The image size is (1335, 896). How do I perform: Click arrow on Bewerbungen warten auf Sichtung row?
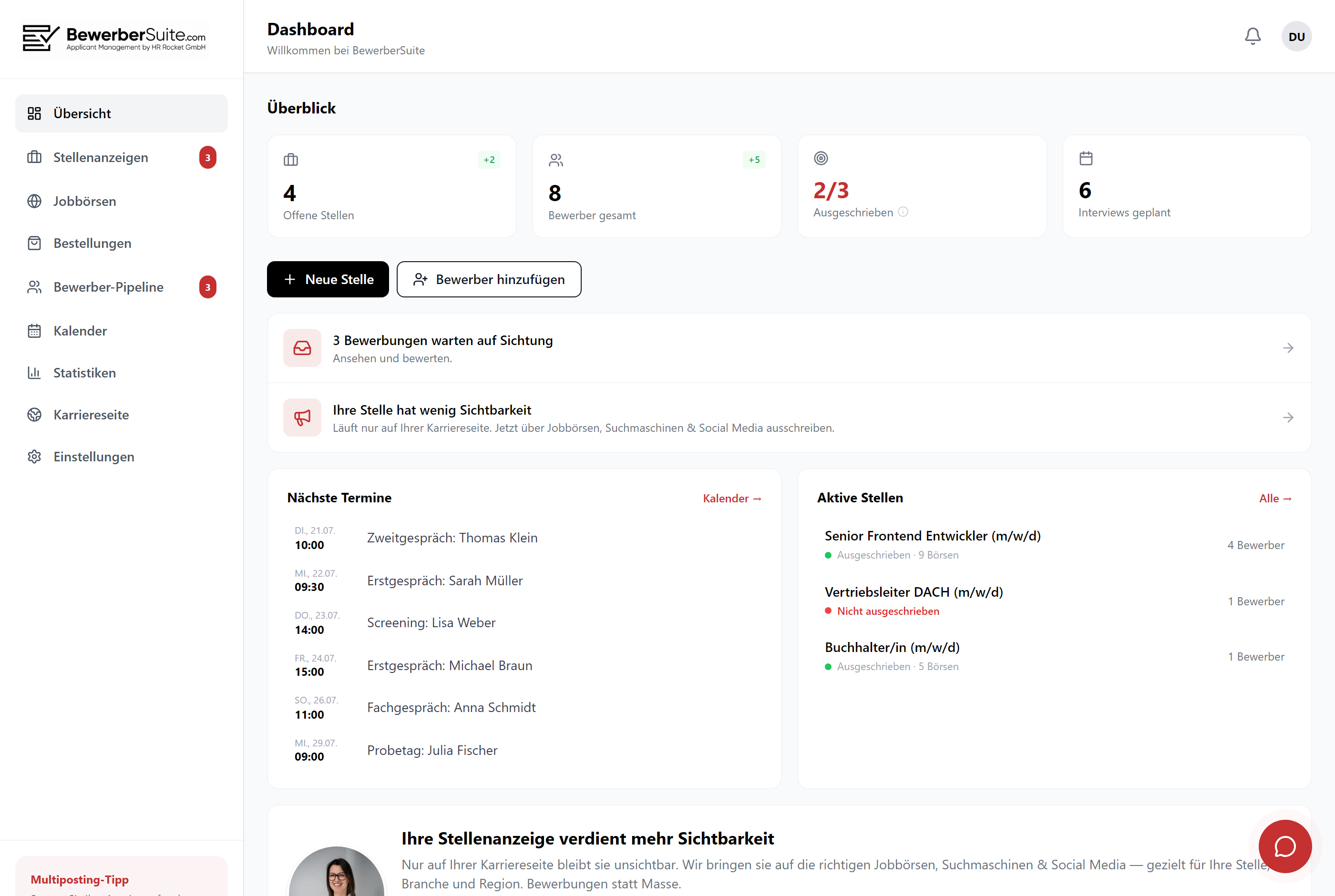click(x=1288, y=348)
